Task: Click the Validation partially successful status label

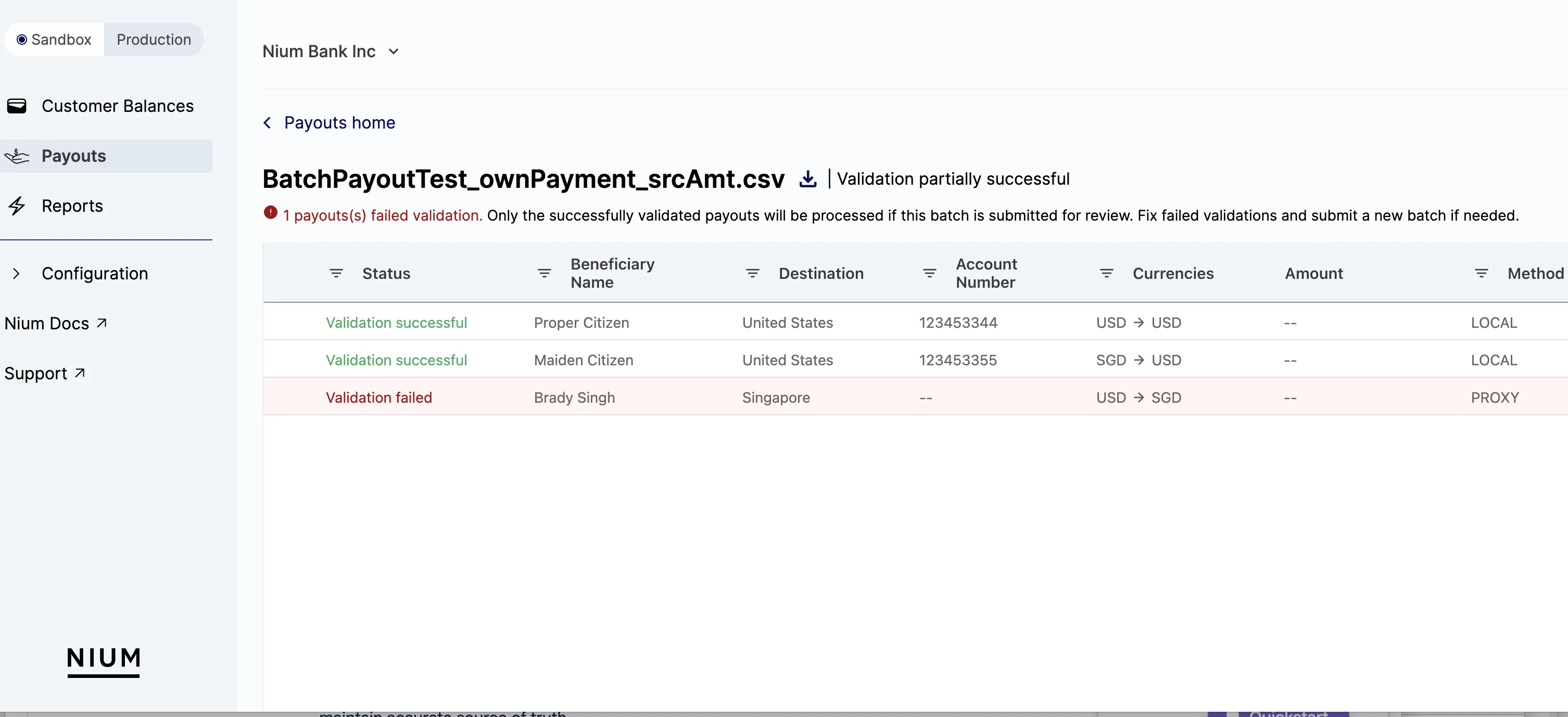Action: coord(953,179)
